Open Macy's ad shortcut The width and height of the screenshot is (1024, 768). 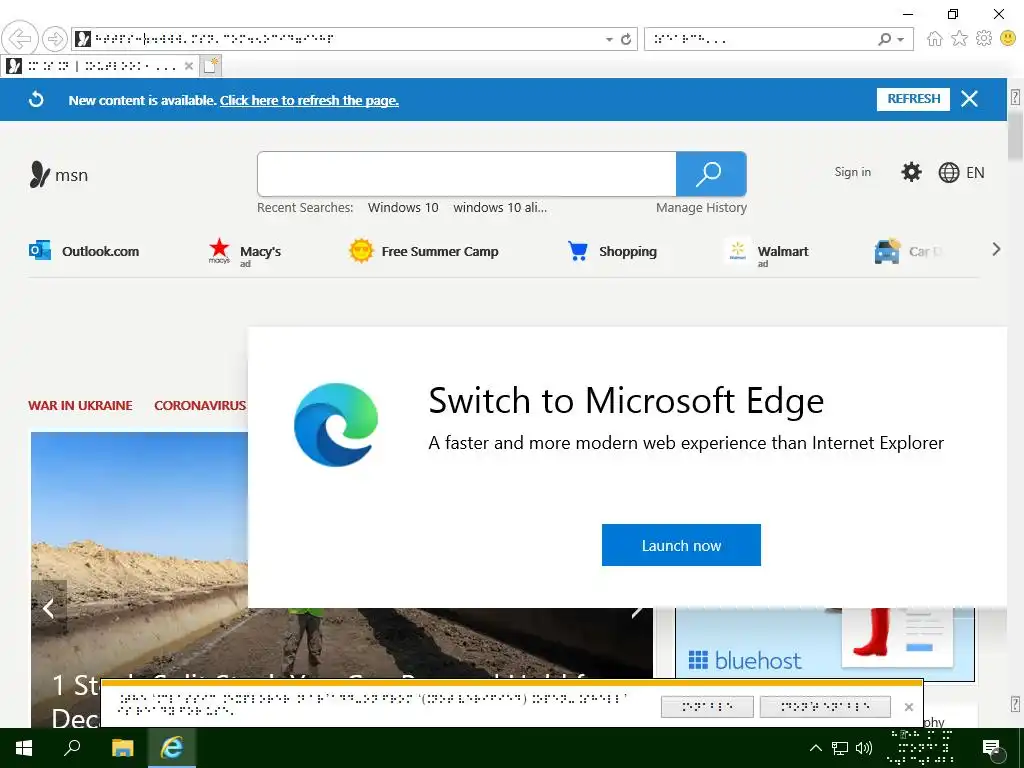245,252
